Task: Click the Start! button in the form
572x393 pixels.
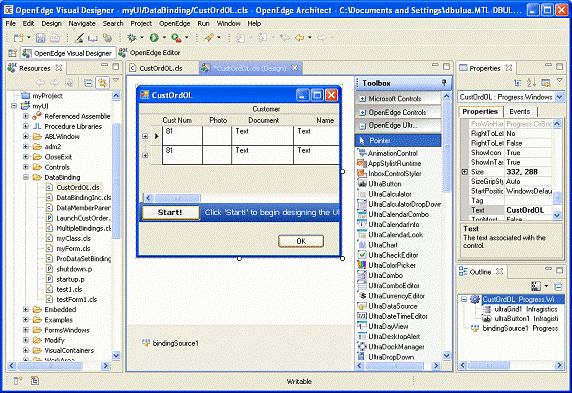Action: [x=170, y=213]
